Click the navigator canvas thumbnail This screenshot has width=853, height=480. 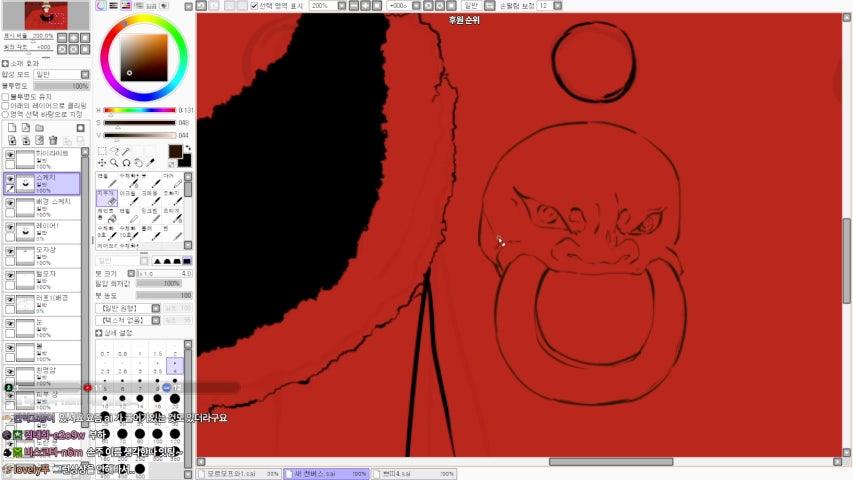tap(46, 16)
